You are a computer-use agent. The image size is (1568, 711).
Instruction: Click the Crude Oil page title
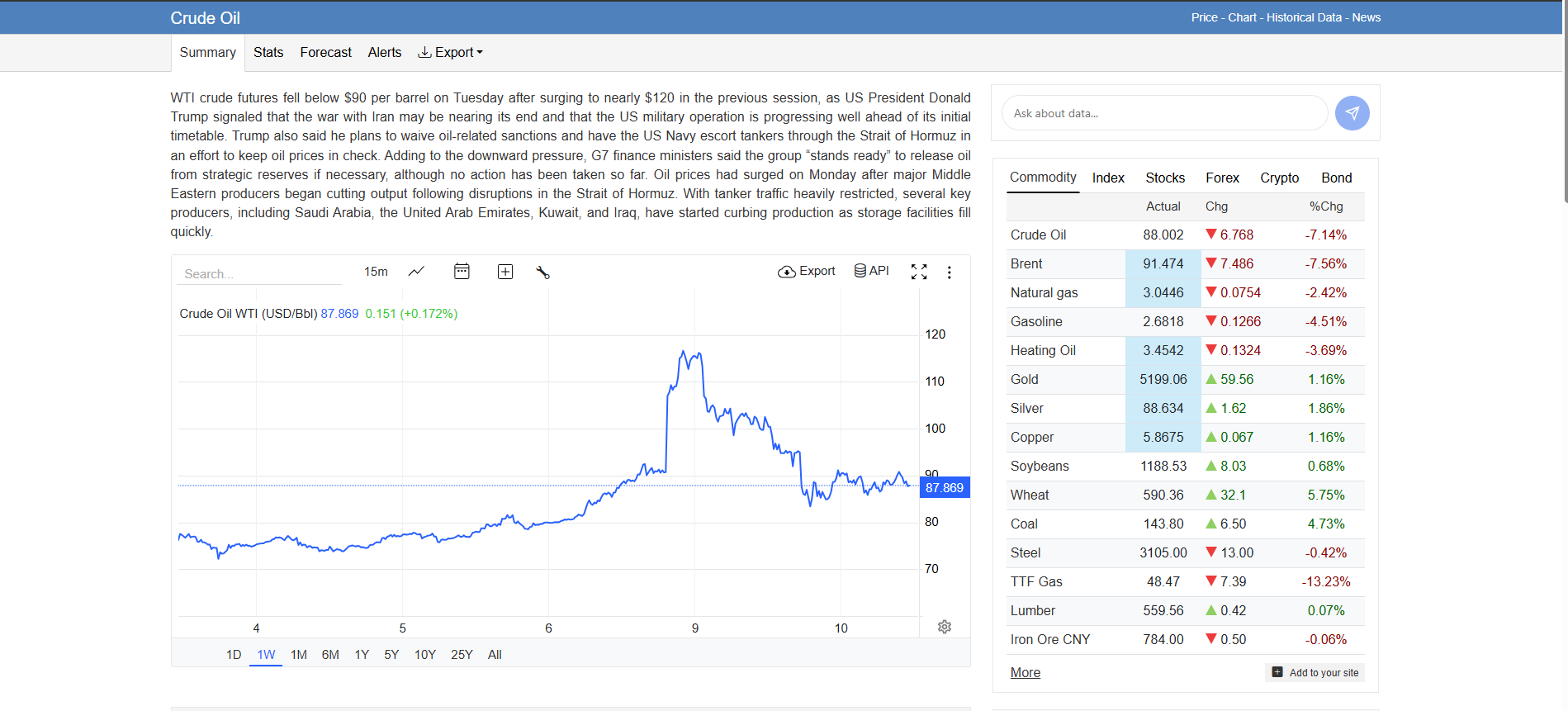pos(206,18)
